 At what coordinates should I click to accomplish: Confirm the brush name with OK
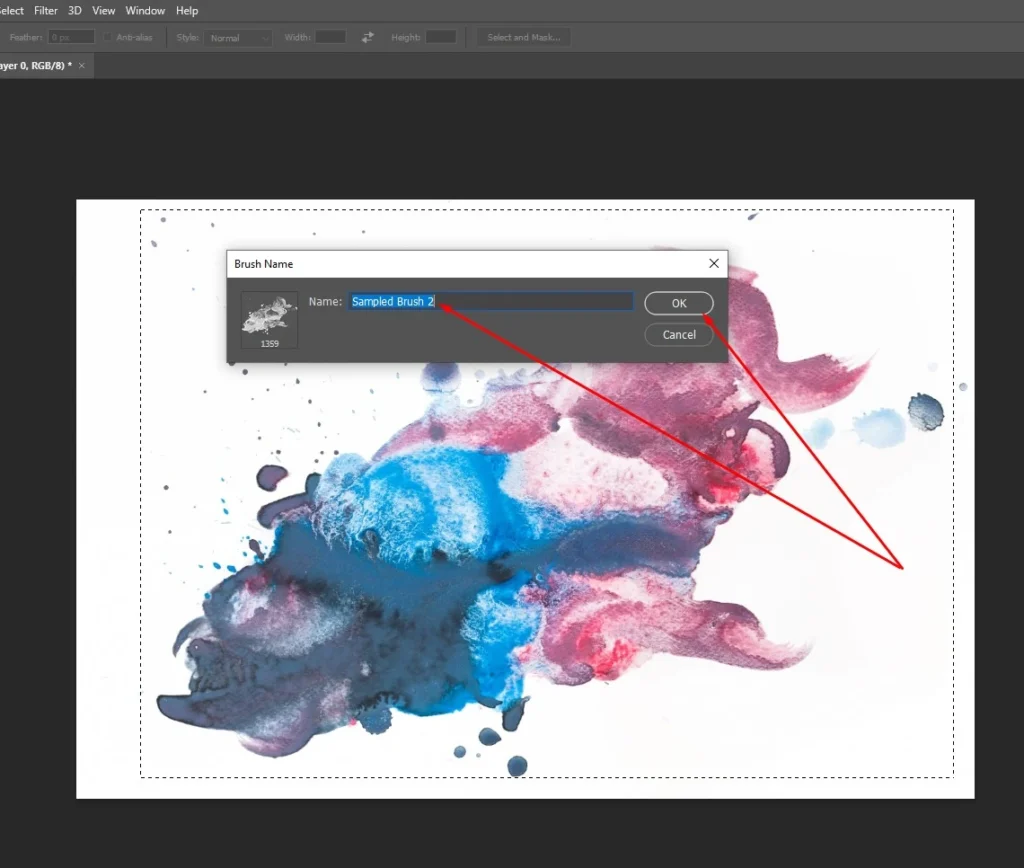pos(679,303)
